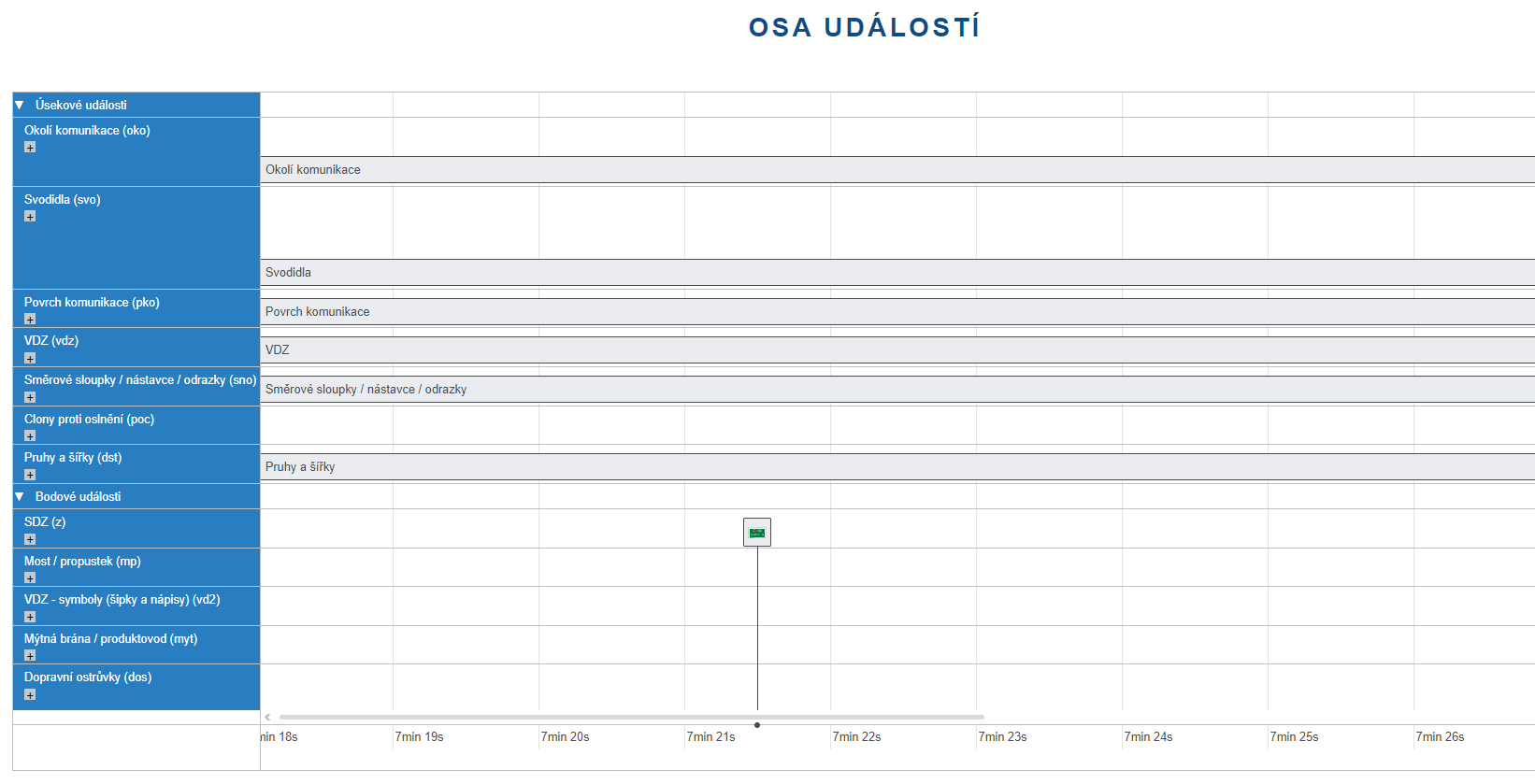Select the Povrch komunikace timeline bar
1535x784 pixels.
coord(897,311)
